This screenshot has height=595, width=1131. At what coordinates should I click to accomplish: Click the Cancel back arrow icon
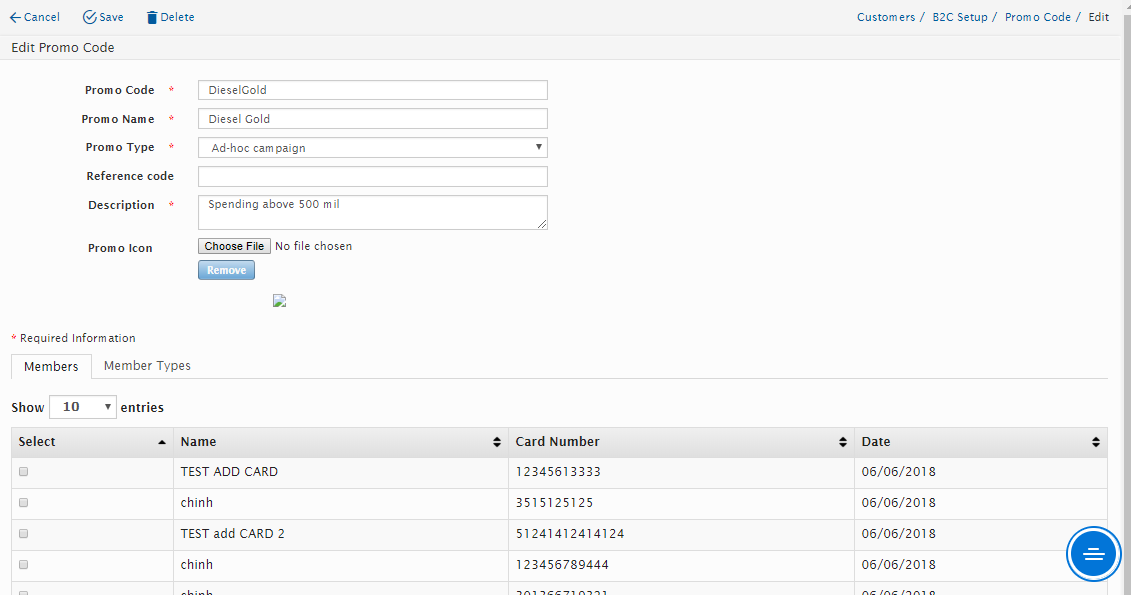point(15,17)
